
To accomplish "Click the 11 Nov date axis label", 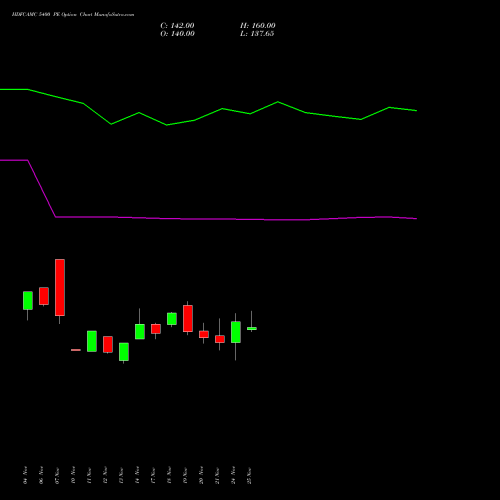I will tap(90, 475).
